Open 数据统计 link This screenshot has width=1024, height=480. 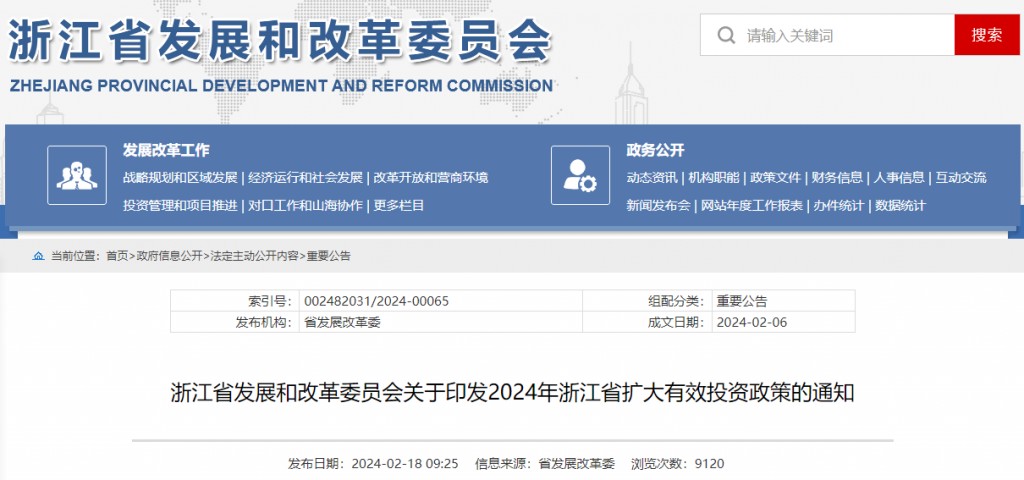pyautogui.click(x=901, y=205)
